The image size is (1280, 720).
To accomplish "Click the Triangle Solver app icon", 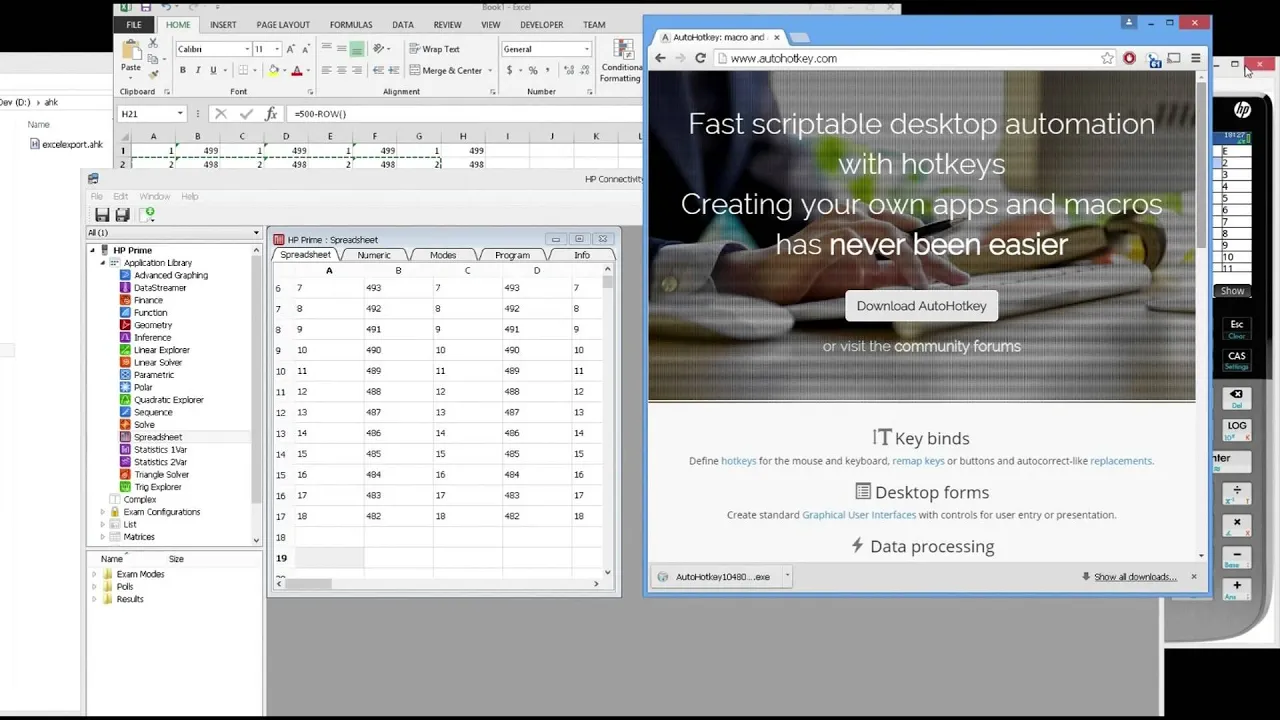I will click(125, 475).
